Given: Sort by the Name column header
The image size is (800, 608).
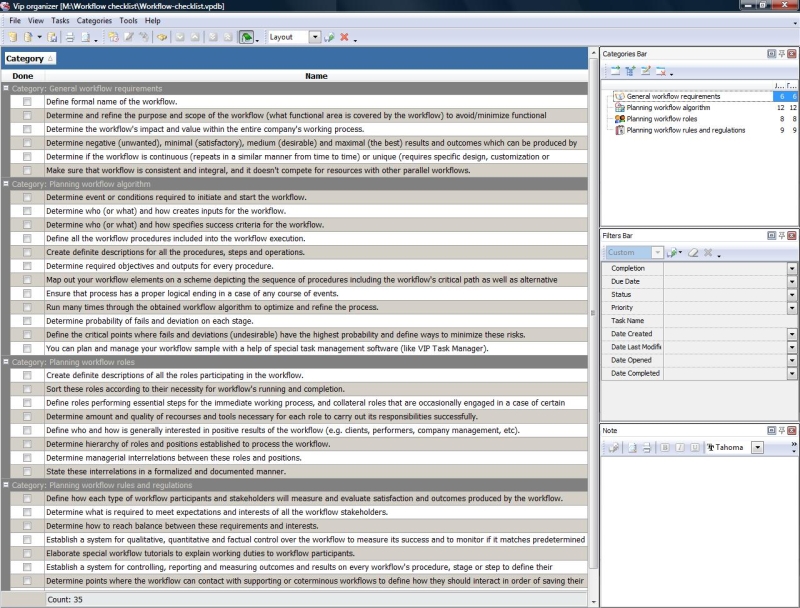Looking at the screenshot, I should pyautogui.click(x=316, y=76).
